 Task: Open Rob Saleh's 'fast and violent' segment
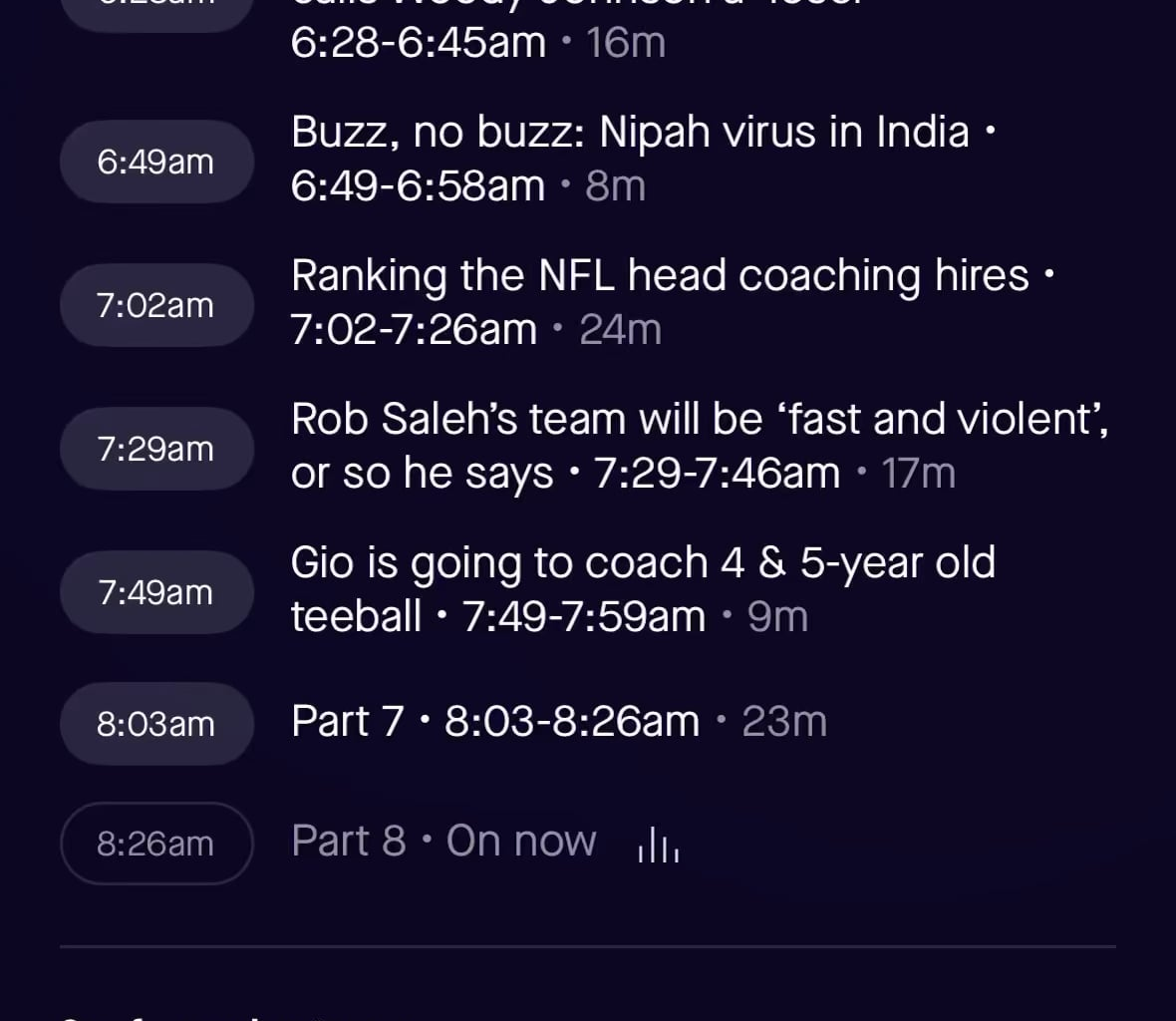coord(700,420)
